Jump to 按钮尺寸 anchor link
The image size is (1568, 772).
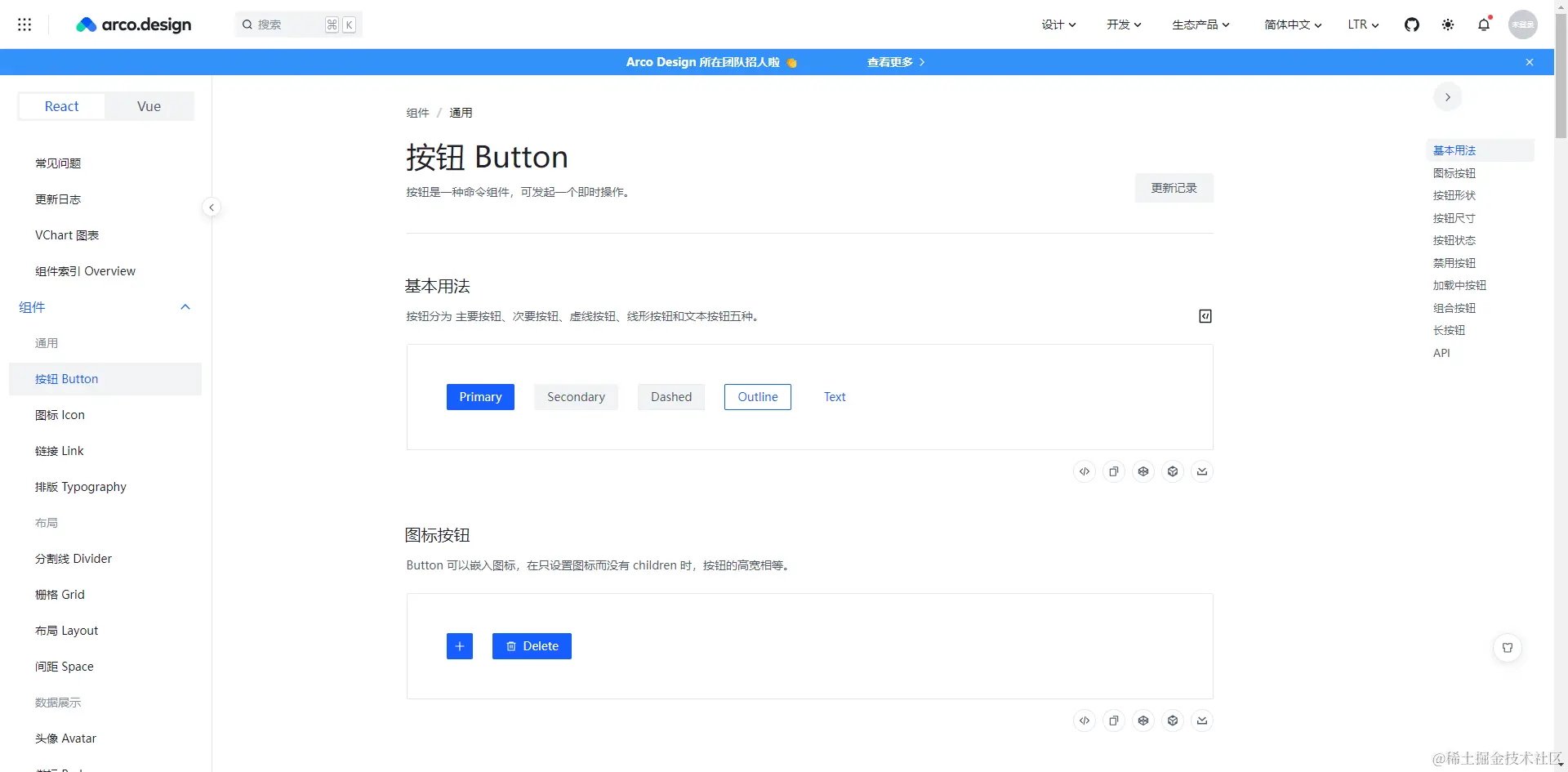[1454, 218]
